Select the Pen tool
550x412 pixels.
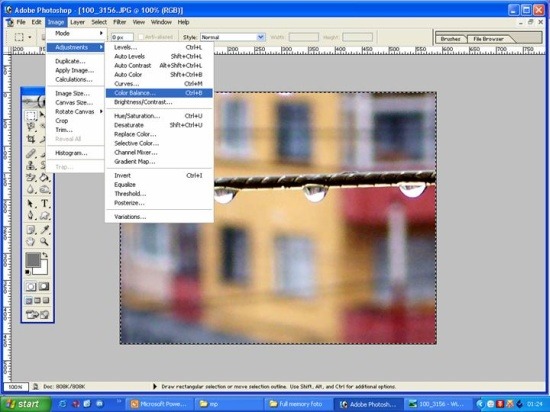(x=31, y=215)
